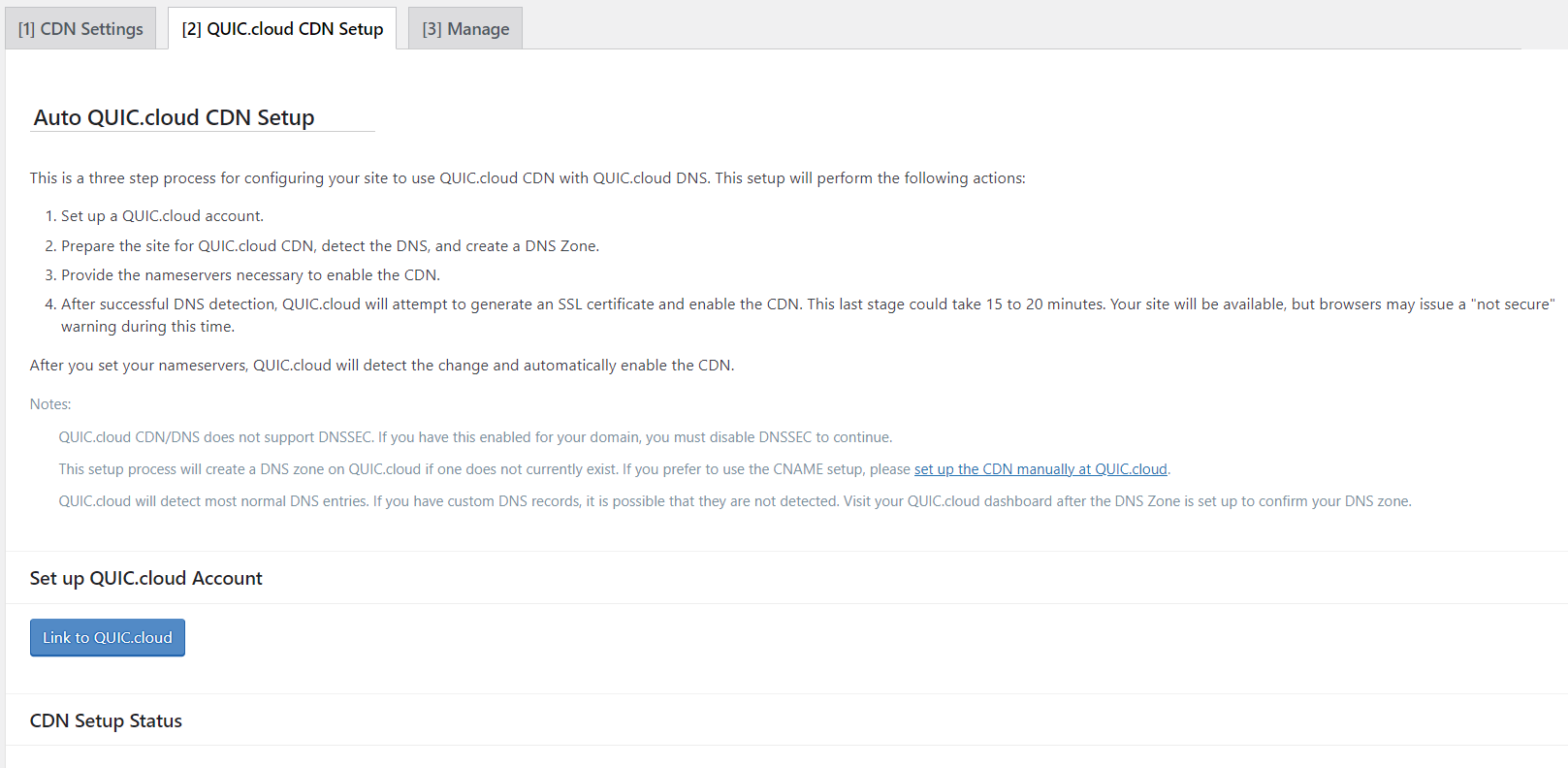Click the Set up QUIC.cloud Account heading

tap(146, 578)
